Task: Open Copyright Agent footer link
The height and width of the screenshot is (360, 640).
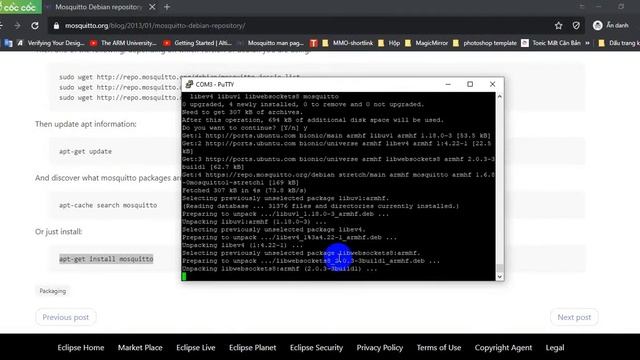Action: tap(503, 347)
